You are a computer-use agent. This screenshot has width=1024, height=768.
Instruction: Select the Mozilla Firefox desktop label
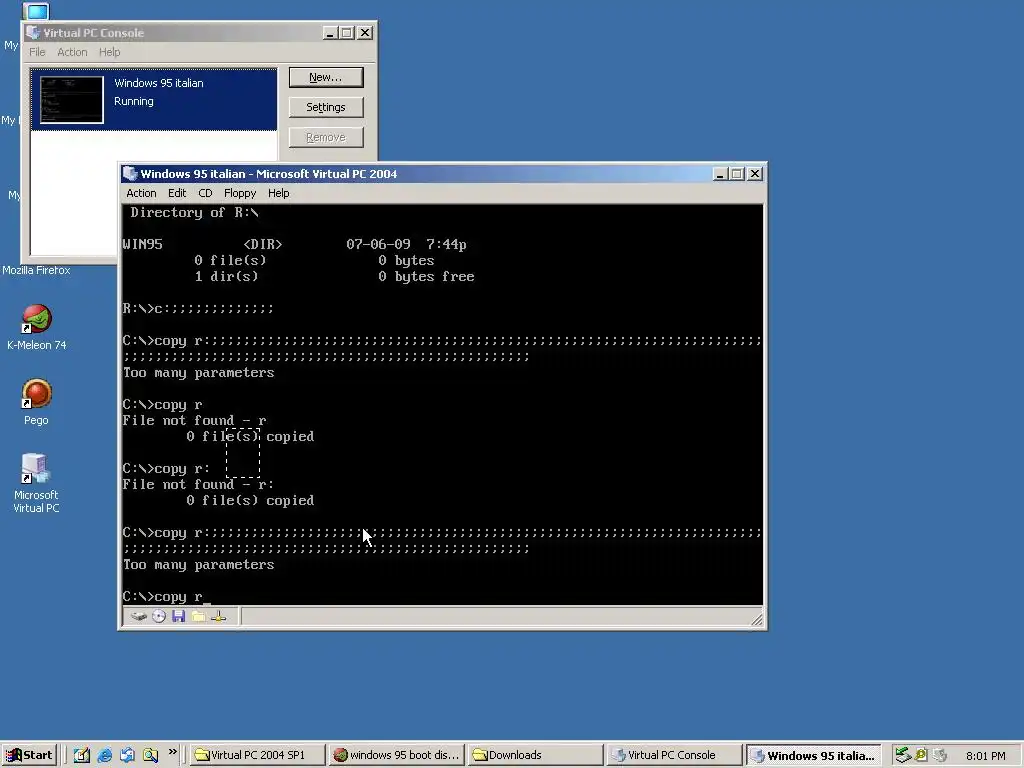pyautogui.click(x=36, y=270)
